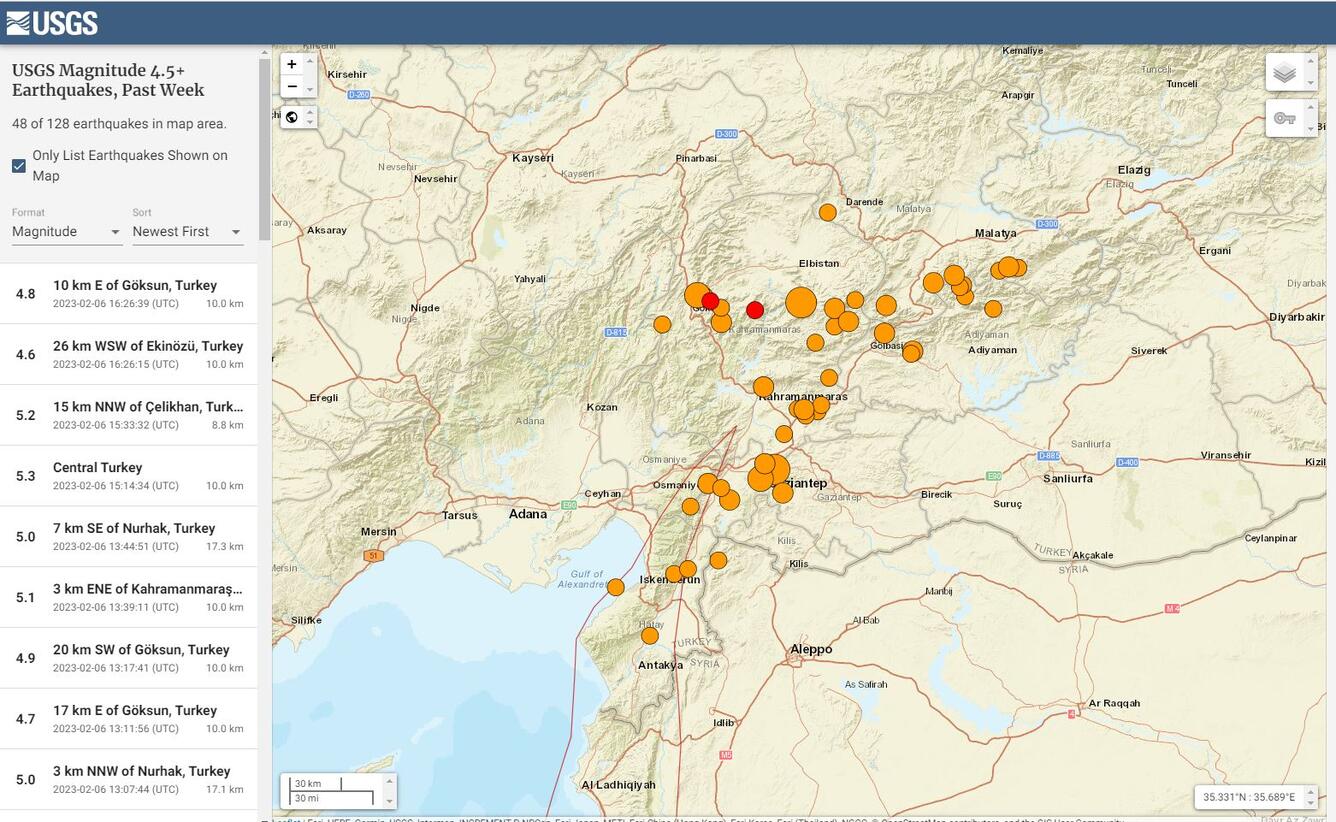Select the globe icon to reset map view

[x=293, y=117]
